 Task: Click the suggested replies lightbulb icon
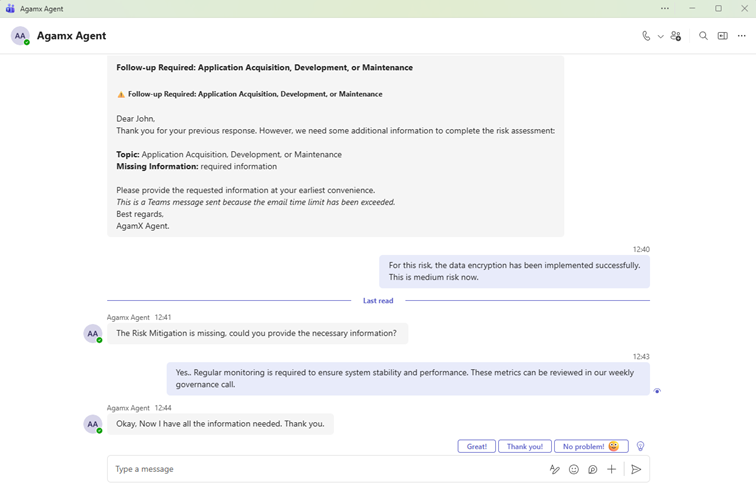641,446
